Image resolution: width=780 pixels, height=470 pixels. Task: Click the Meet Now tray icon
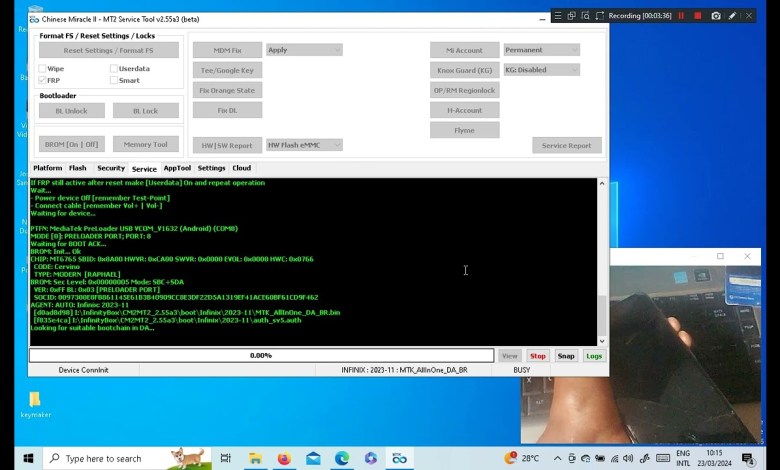coord(572,458)
